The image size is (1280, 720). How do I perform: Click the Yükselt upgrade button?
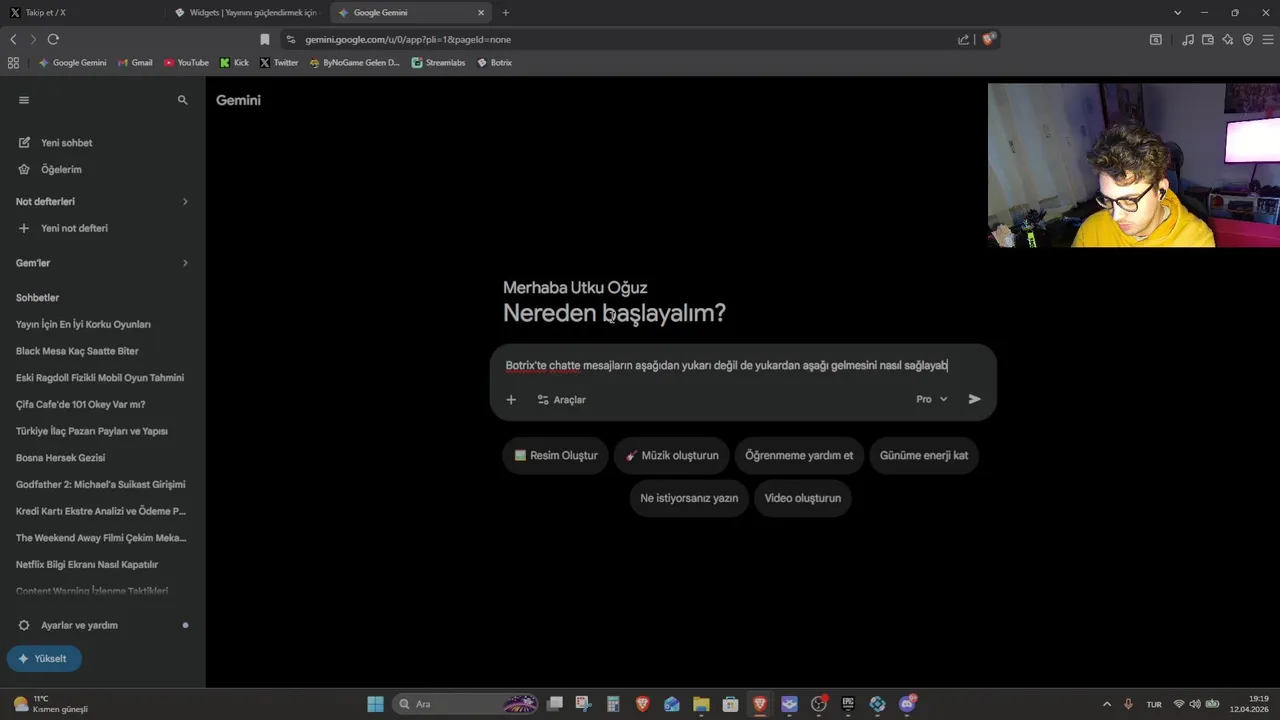pyautogui.click(x=44, y=659)
